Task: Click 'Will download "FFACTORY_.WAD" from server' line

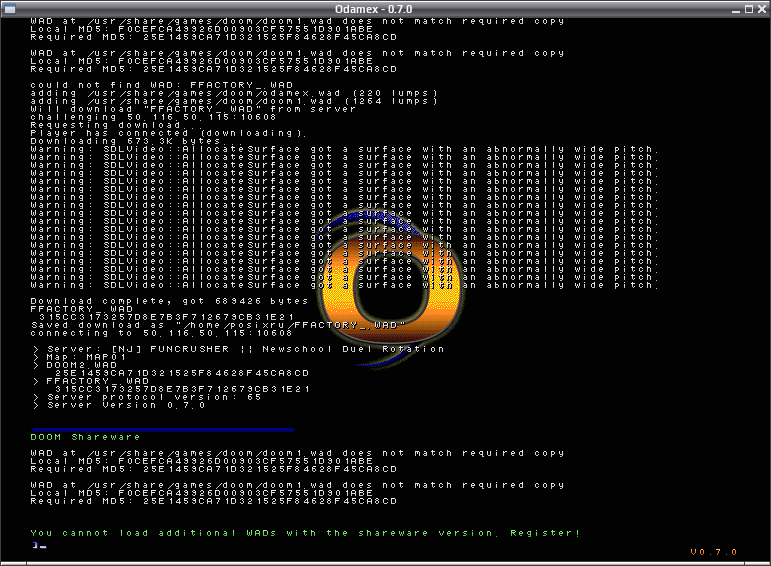Action: click(193, 109)
